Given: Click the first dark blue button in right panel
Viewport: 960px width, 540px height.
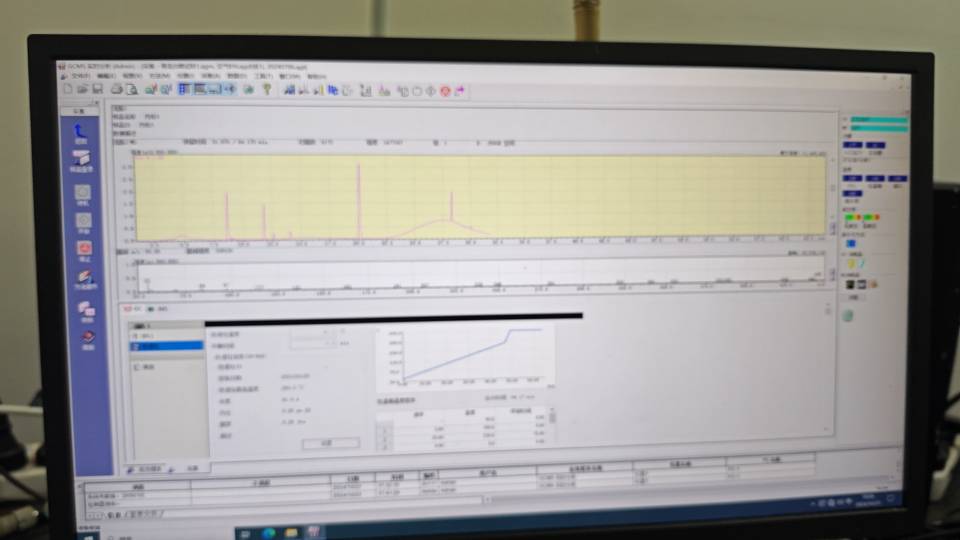Looking at the screenshot, I should pos(853,145).
